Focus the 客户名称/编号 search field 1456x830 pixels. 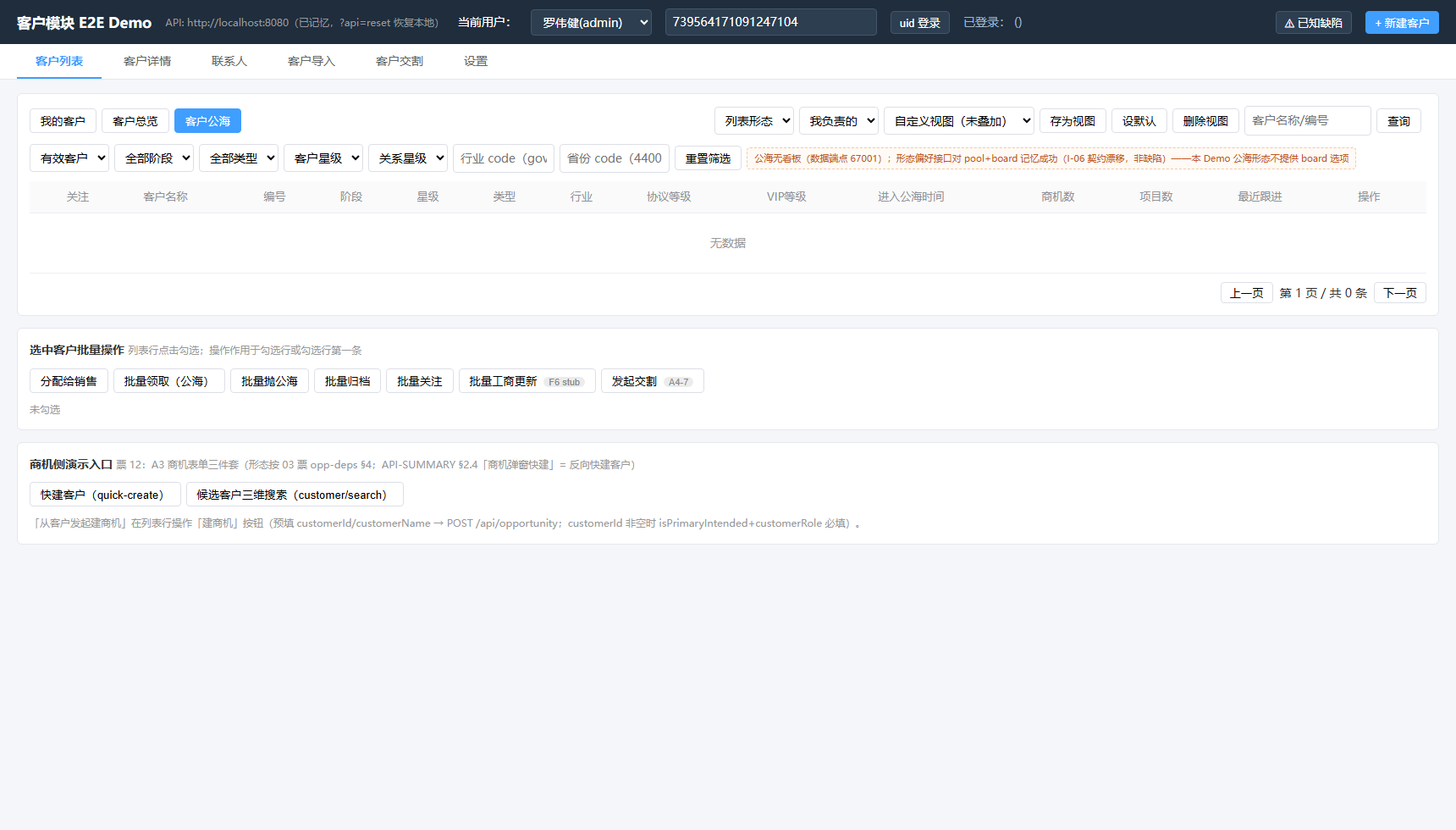click(x=1308, y=120)
